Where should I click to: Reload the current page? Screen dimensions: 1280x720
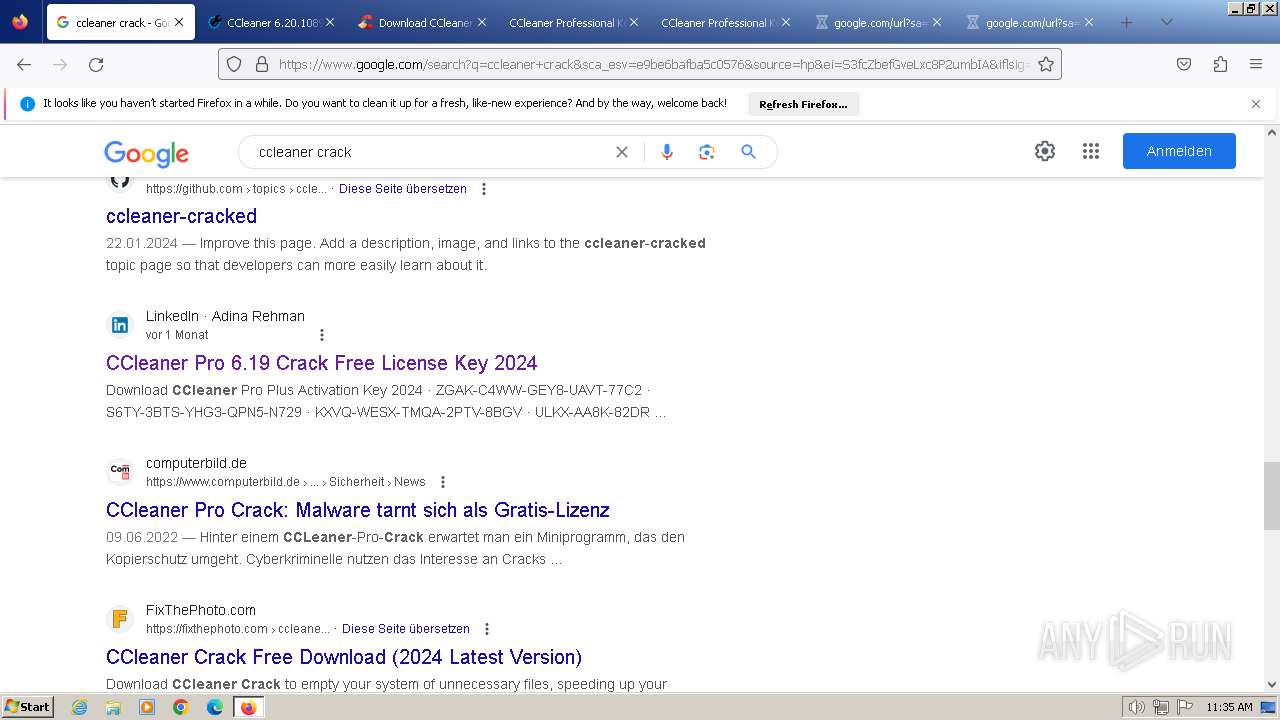pyautogui.click(x=96, y=64)
